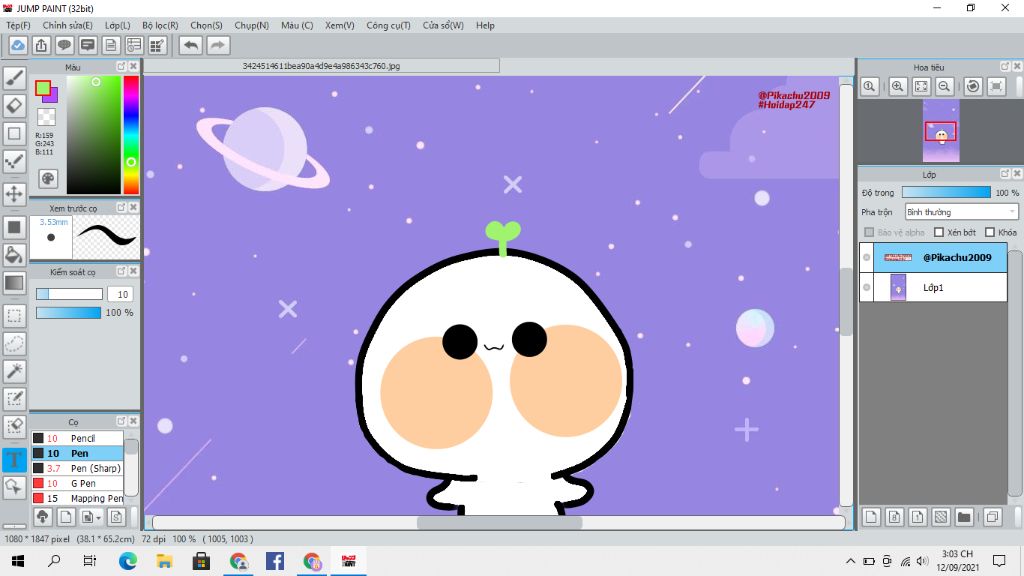Select the Pen (Sharp) brush
1024x576 pixels.
(x=77, y=468)
